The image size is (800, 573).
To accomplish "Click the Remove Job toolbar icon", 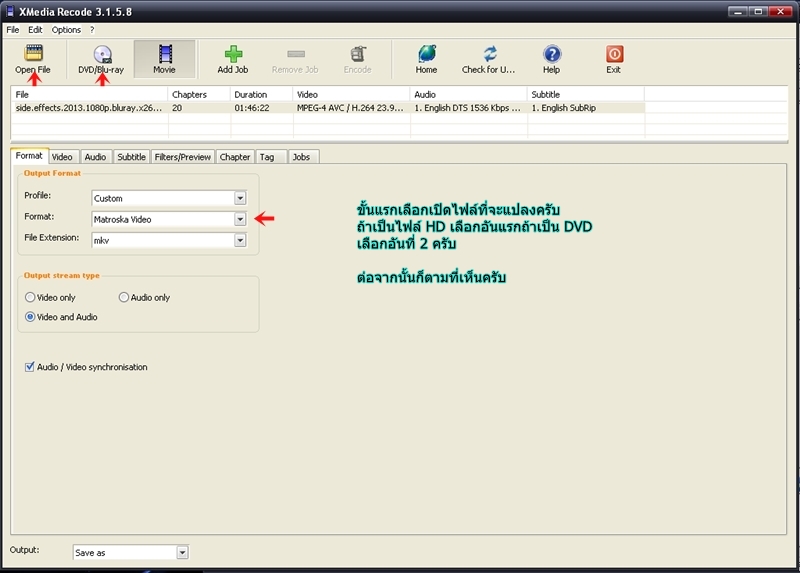I will pos(295,54).
